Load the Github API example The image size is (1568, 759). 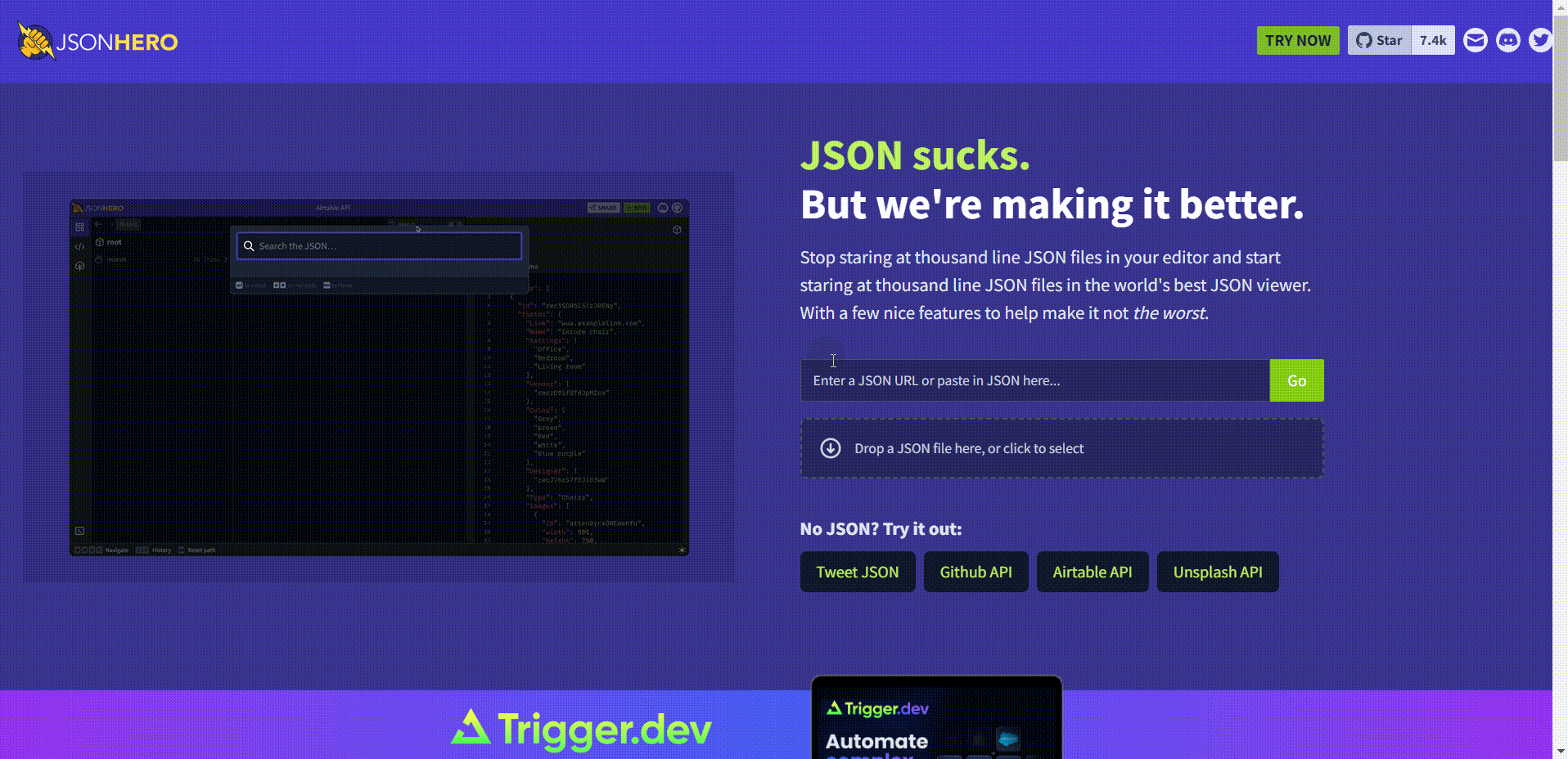click(x=975, y=572)
